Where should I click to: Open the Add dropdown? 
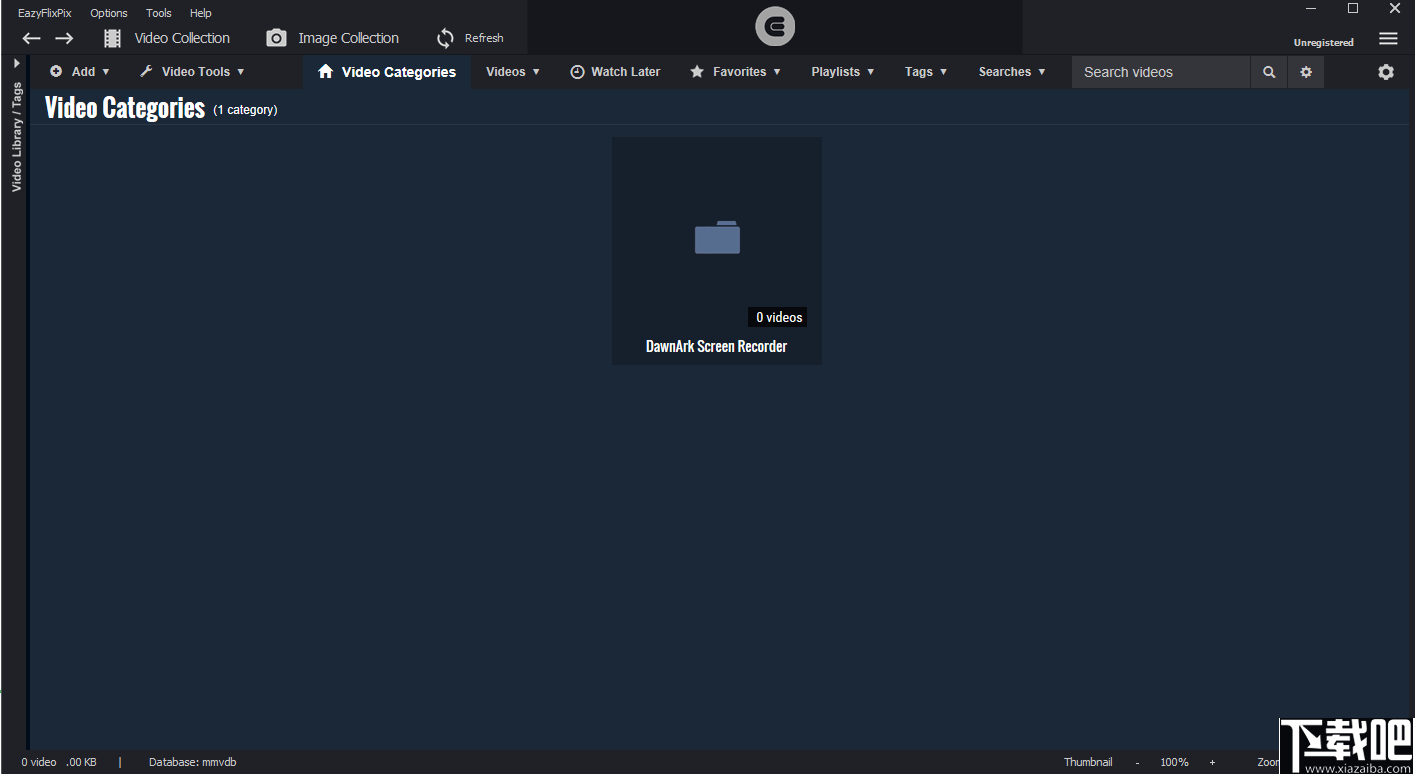point(80,72)
